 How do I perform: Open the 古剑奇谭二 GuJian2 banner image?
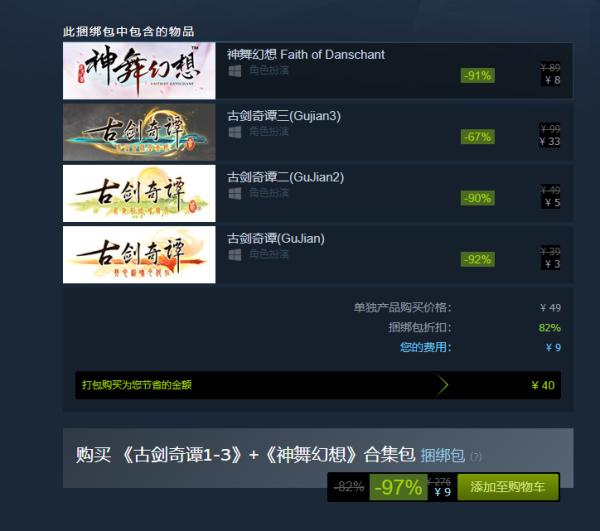point(139,193)
